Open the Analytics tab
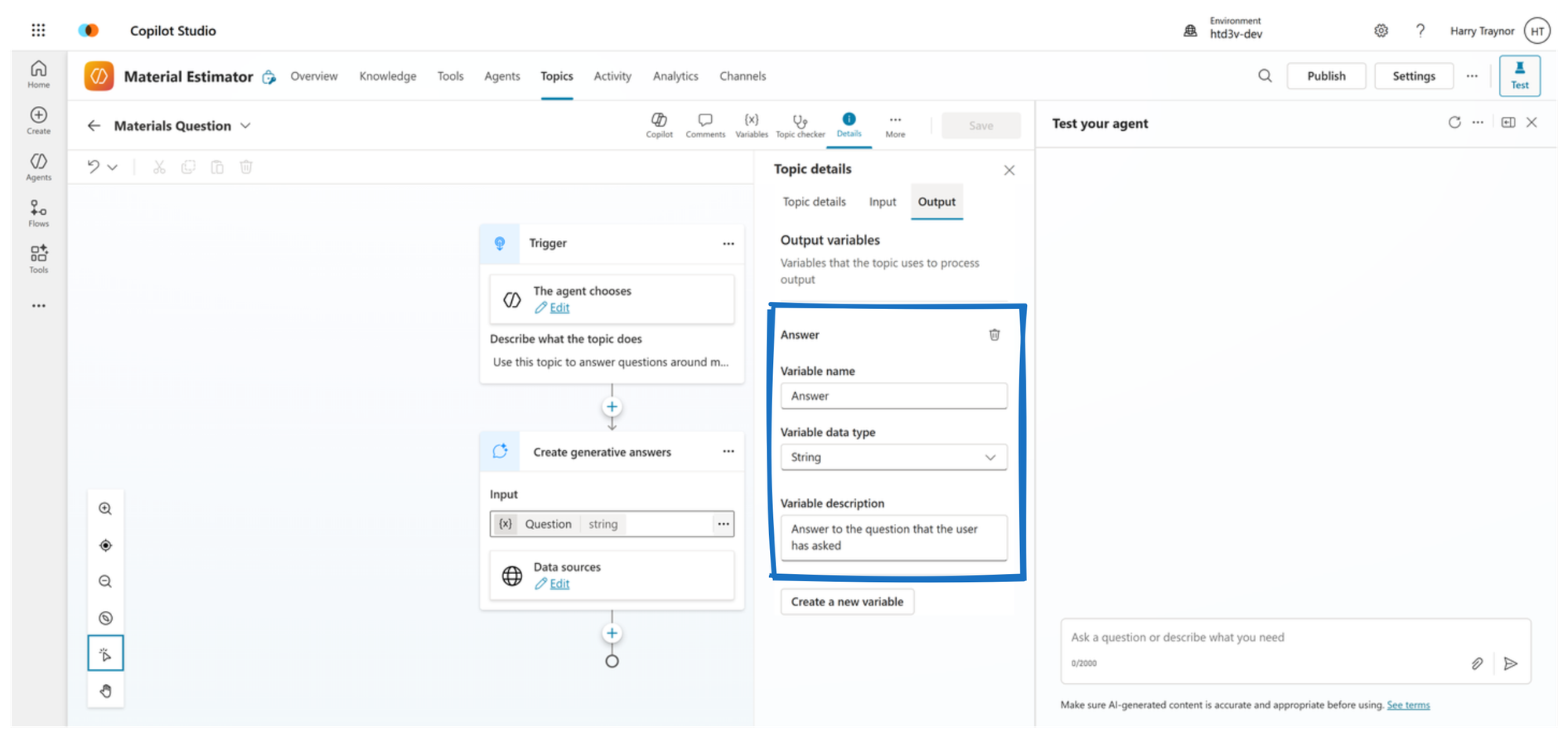 (675, 76)
